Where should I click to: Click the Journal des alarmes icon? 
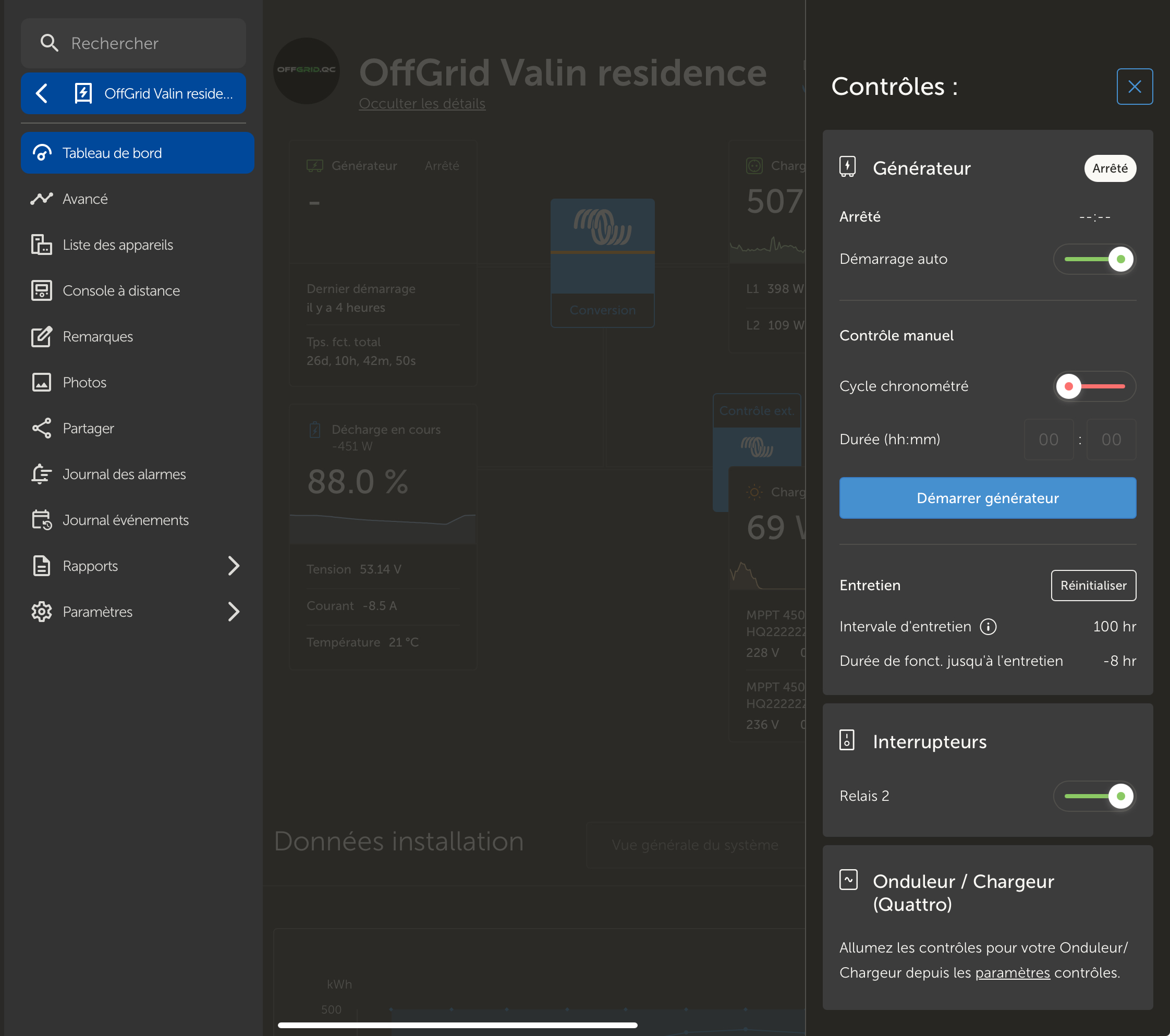[x=42, y=474]
